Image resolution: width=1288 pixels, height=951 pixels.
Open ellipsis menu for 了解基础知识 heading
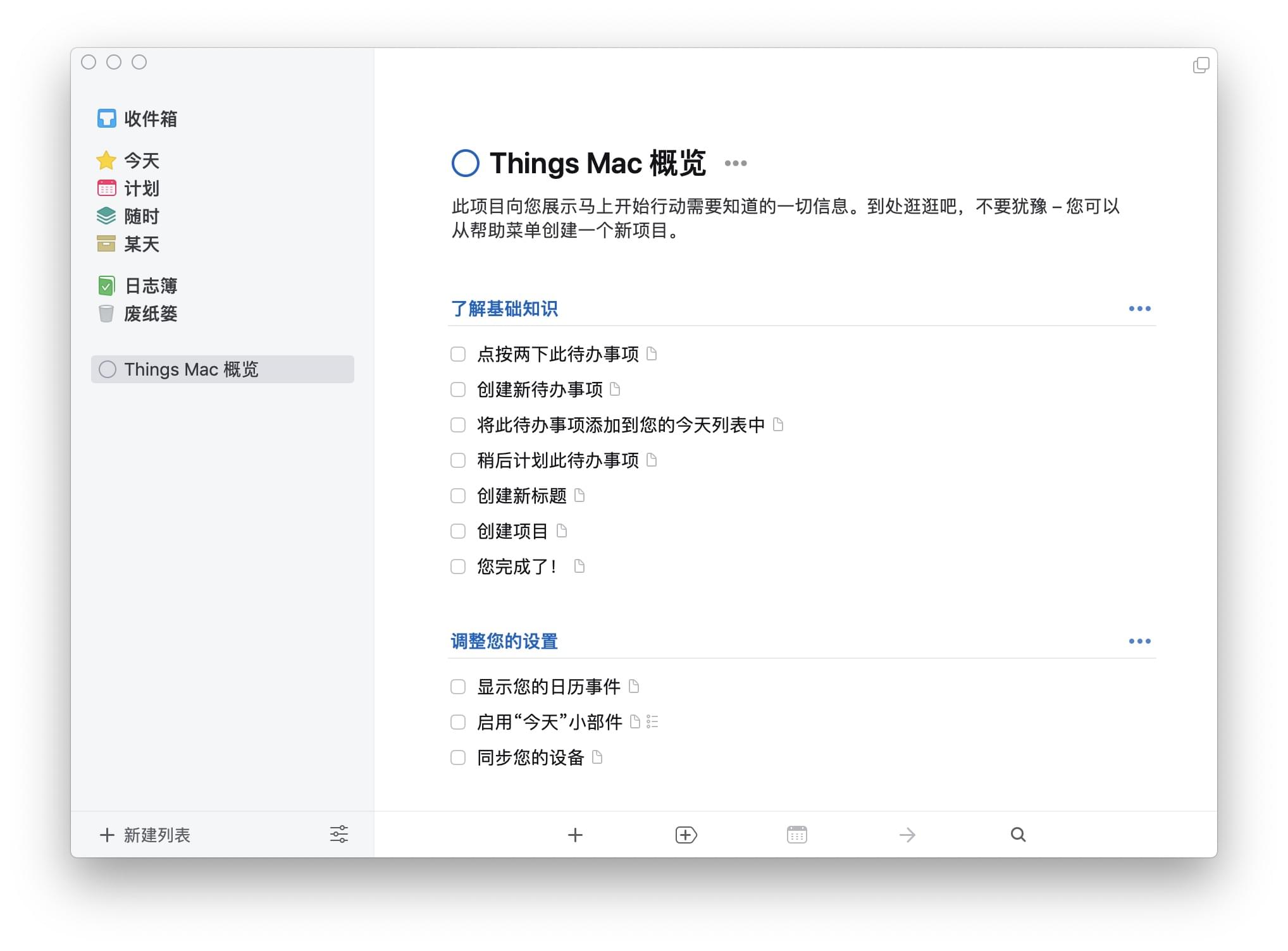pyautogui.click(x=1140, y=309)
